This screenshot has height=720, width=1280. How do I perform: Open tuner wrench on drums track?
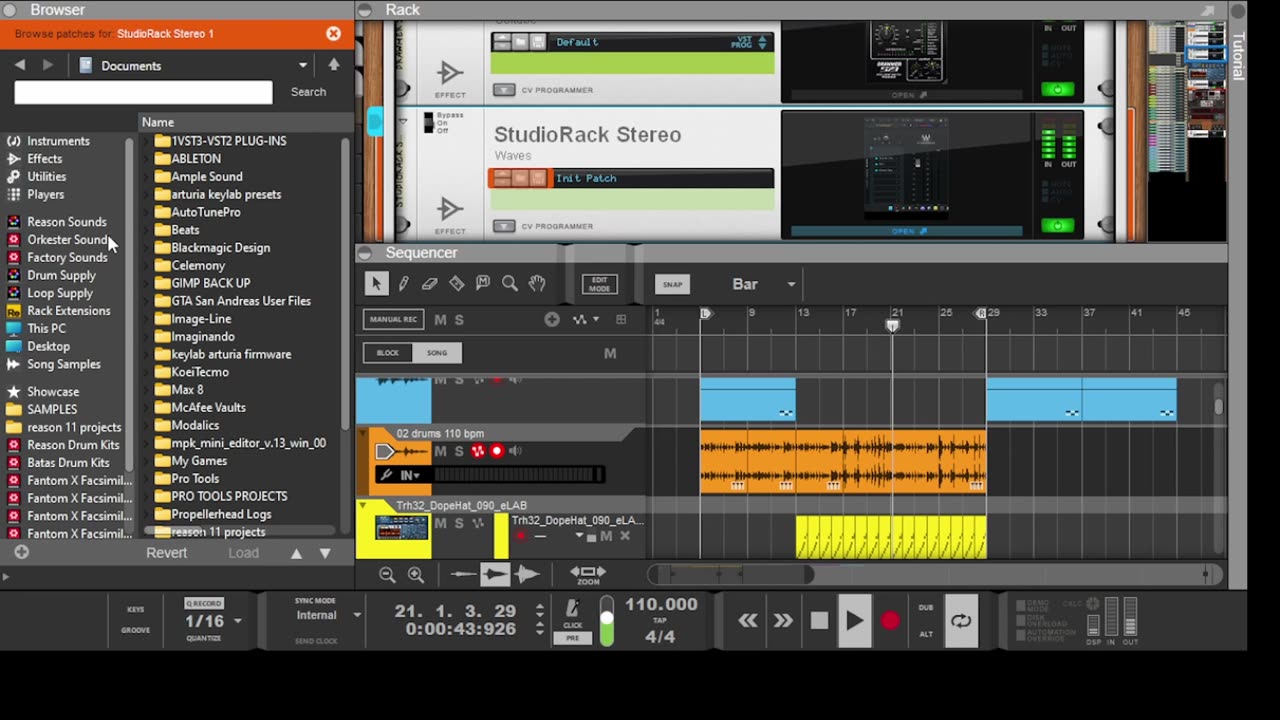click(x=386, y=474)
